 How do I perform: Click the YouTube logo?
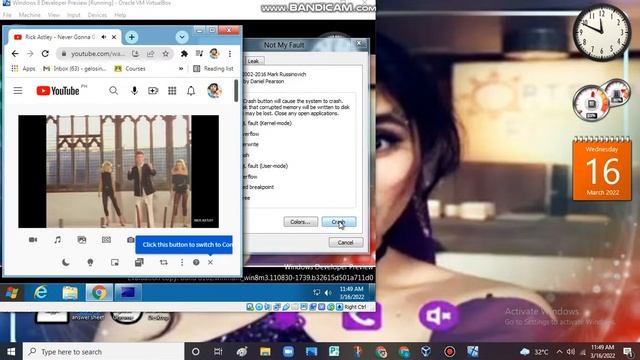coord(58,91)
